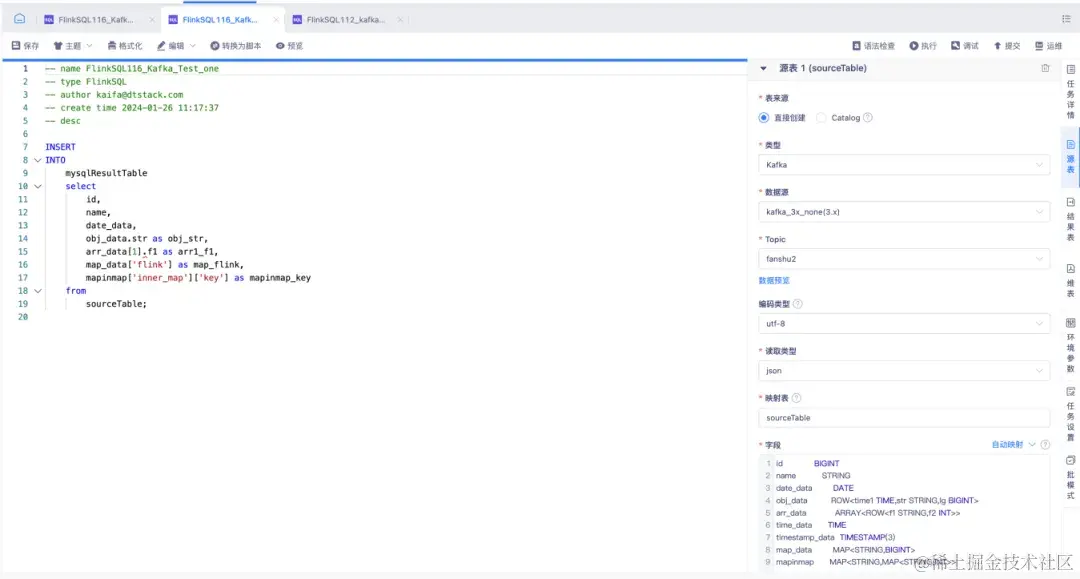Click the Operations (运维) button

(1048, 46)
